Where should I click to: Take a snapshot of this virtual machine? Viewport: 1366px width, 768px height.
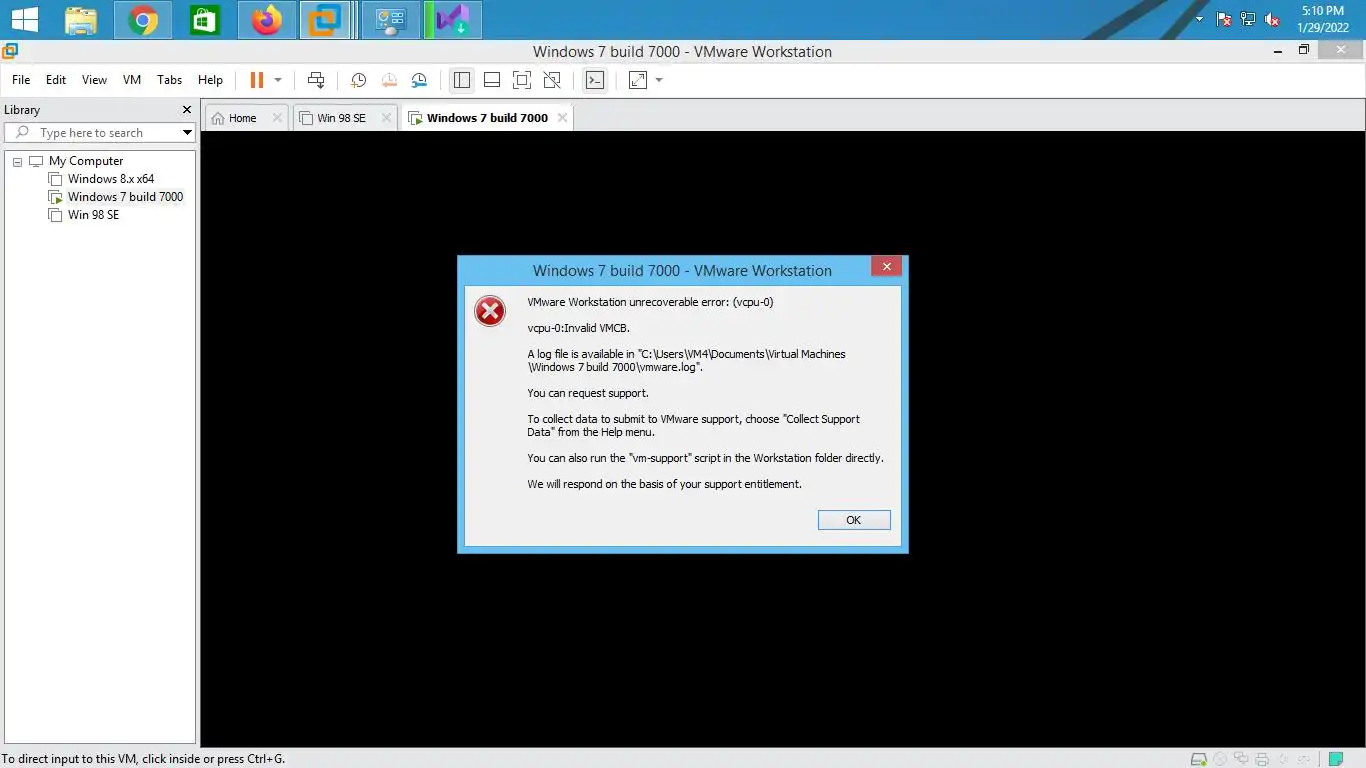point(358,80)
